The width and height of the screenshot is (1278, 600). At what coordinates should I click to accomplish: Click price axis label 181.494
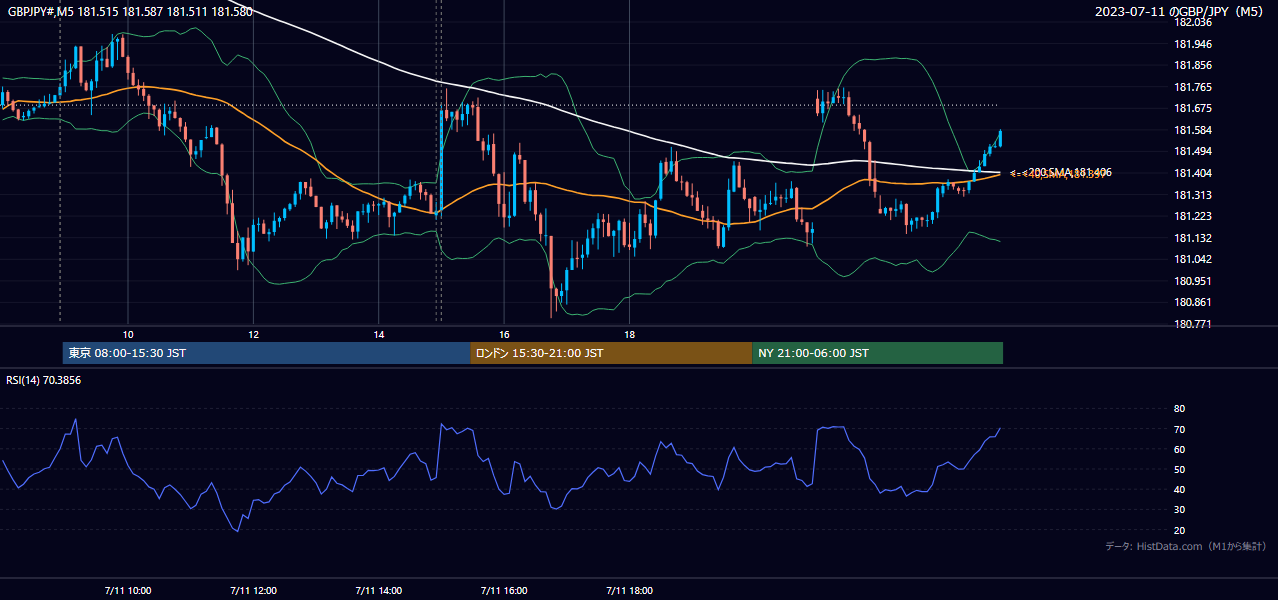[1193, 151]
